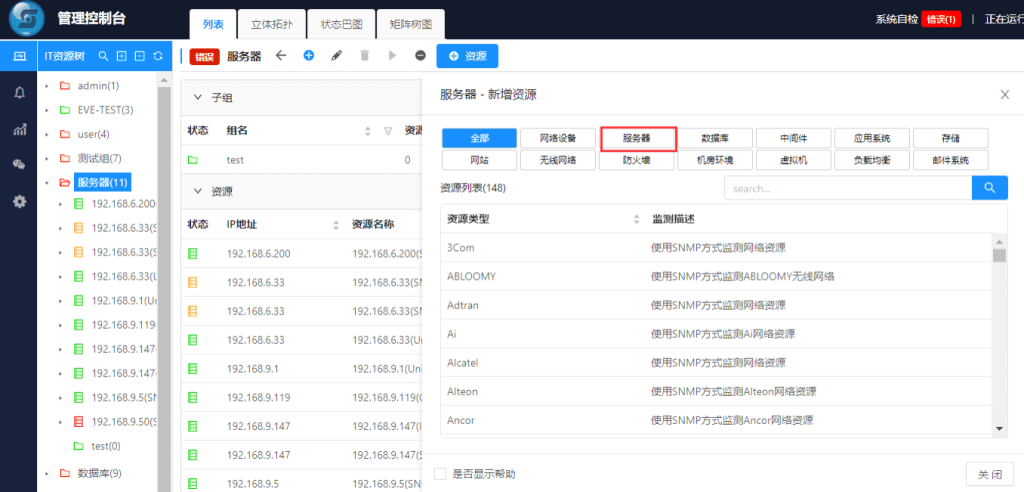Image resolution: width=1024 pixels, height=492 pixels.
Task: Click the expand-all plus icon in IT资源树 header
Action: [x=121, y=56]
